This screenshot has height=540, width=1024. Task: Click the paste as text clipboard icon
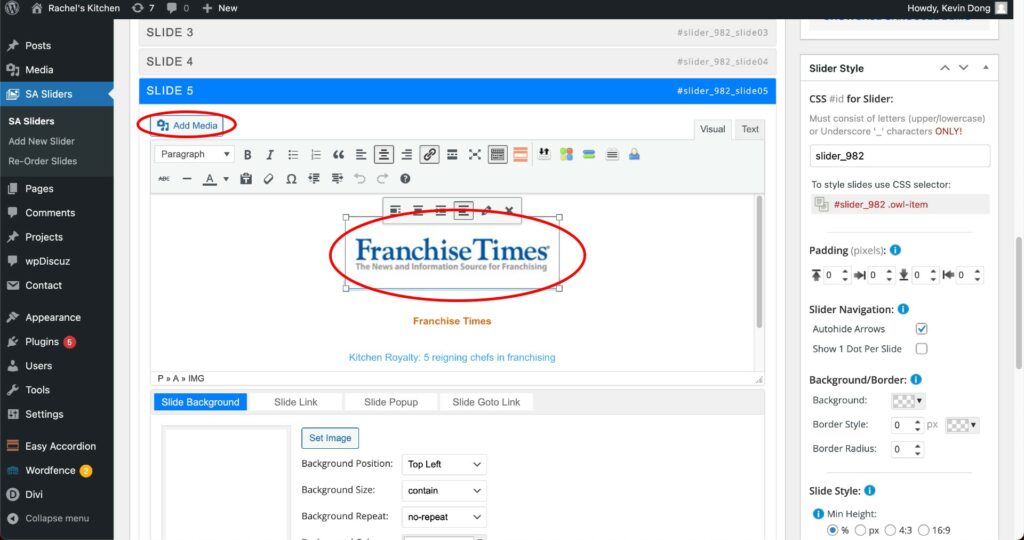tap(247, 179)
